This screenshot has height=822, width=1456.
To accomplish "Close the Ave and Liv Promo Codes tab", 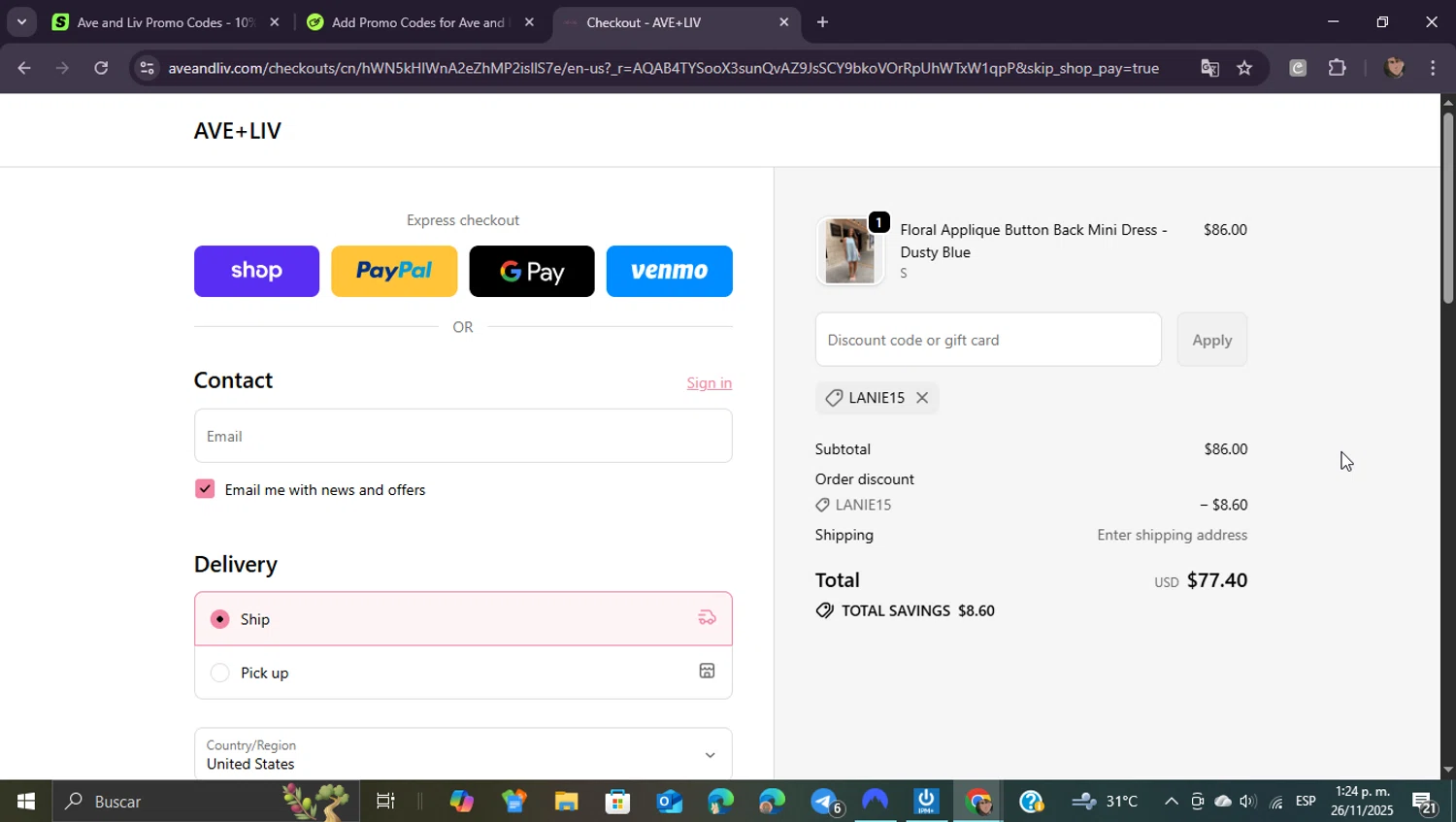I will coord(275,22).
